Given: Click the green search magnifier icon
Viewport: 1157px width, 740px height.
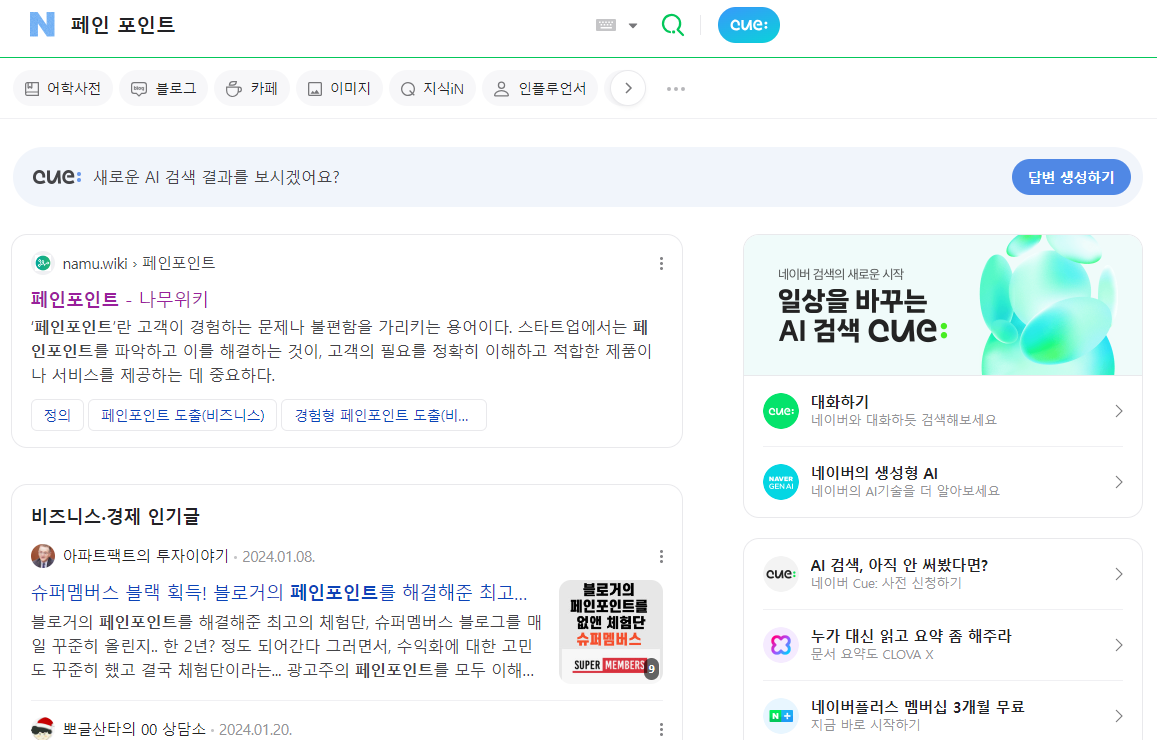Looking at the screenshot, I should tap(672, 25).
